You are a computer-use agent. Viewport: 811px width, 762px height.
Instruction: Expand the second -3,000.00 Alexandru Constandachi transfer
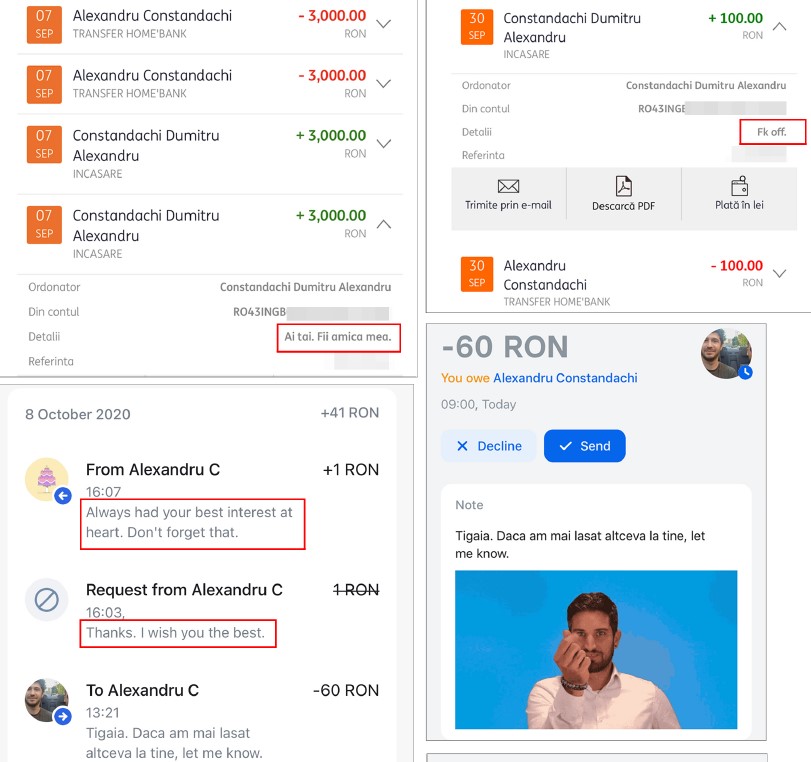tap(383, 83)
